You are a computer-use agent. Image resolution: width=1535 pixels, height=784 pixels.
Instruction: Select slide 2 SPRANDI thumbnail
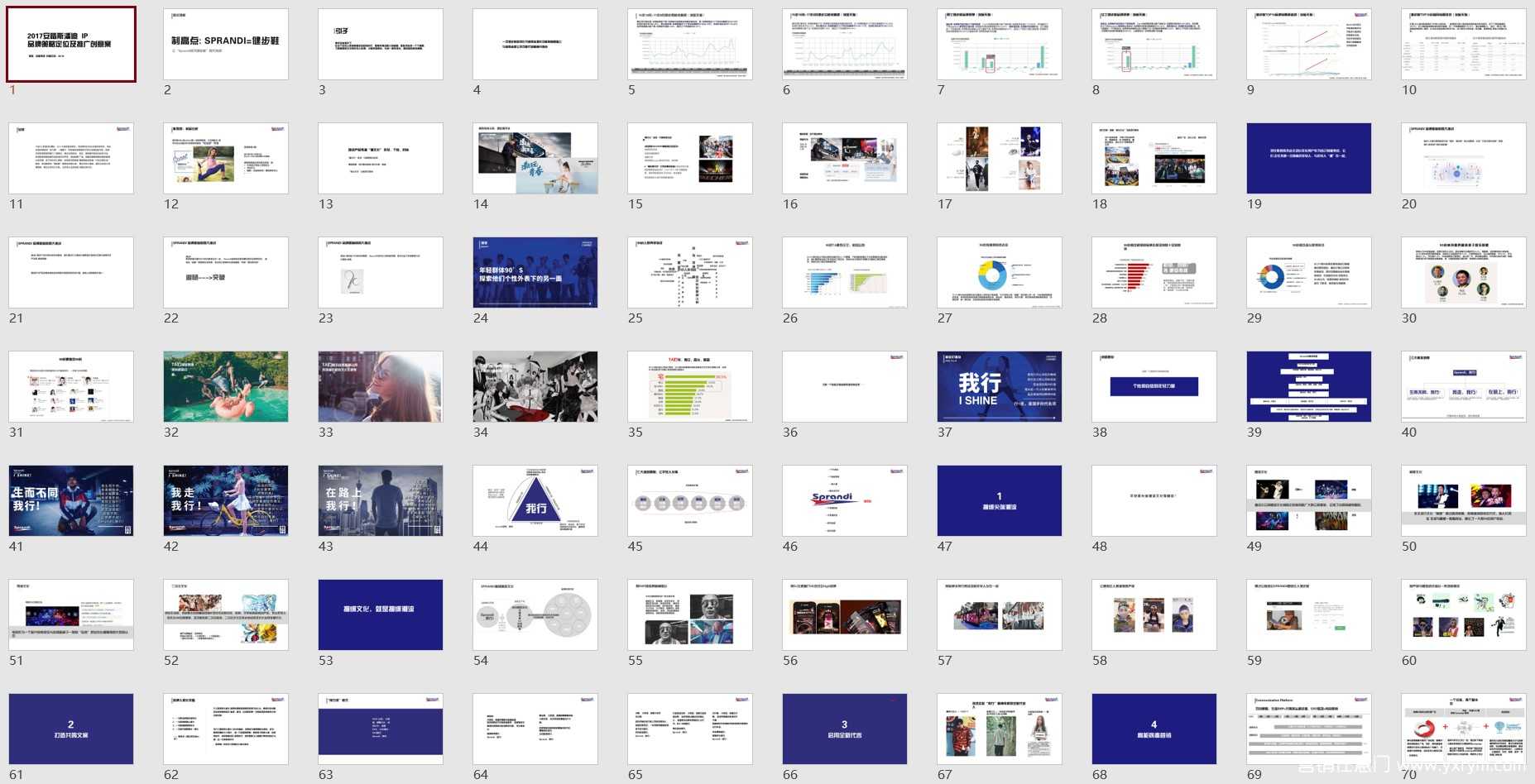[226, 44]
